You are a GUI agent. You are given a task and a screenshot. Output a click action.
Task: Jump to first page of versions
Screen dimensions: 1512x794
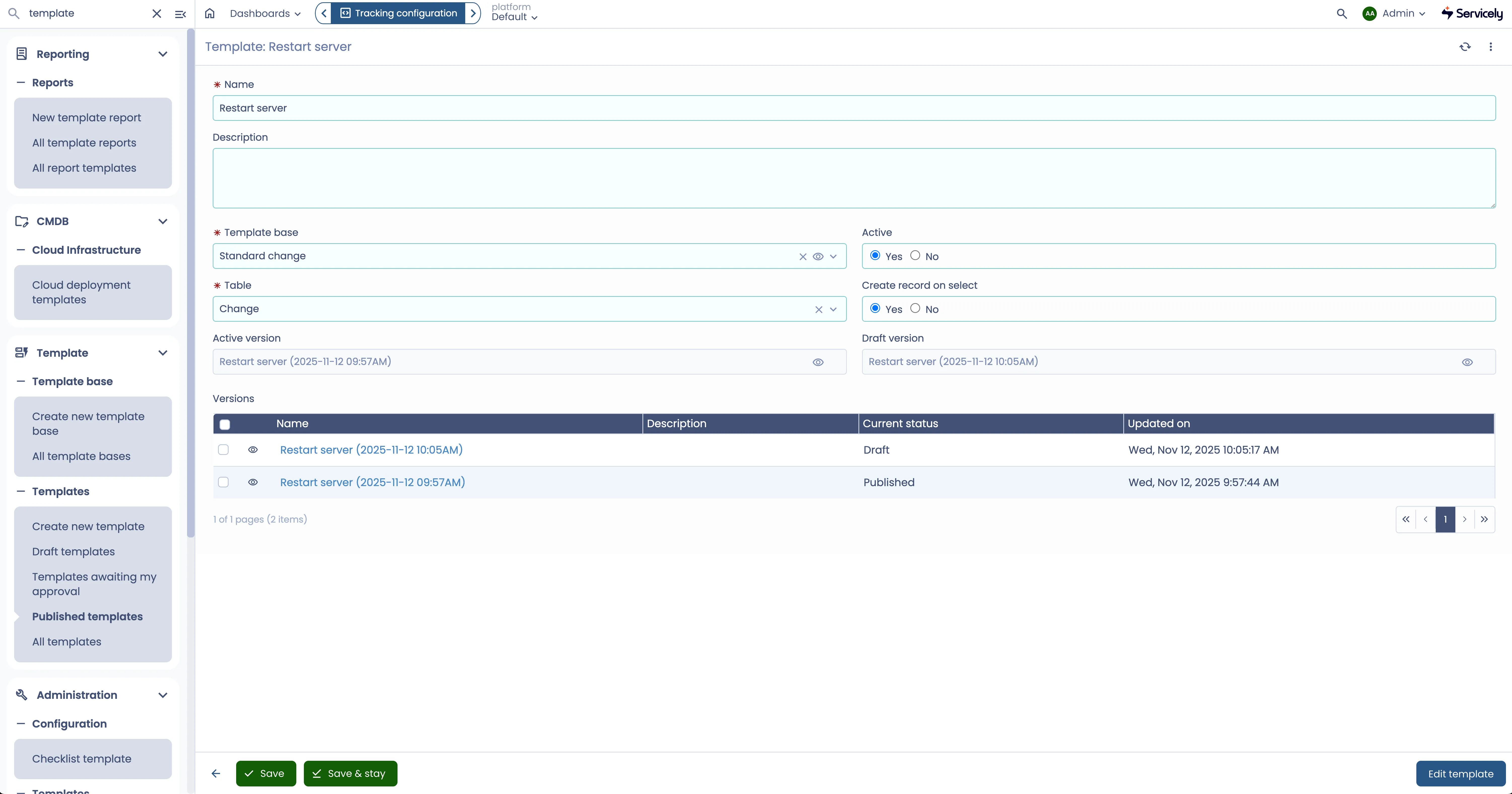pos(1406,519)
